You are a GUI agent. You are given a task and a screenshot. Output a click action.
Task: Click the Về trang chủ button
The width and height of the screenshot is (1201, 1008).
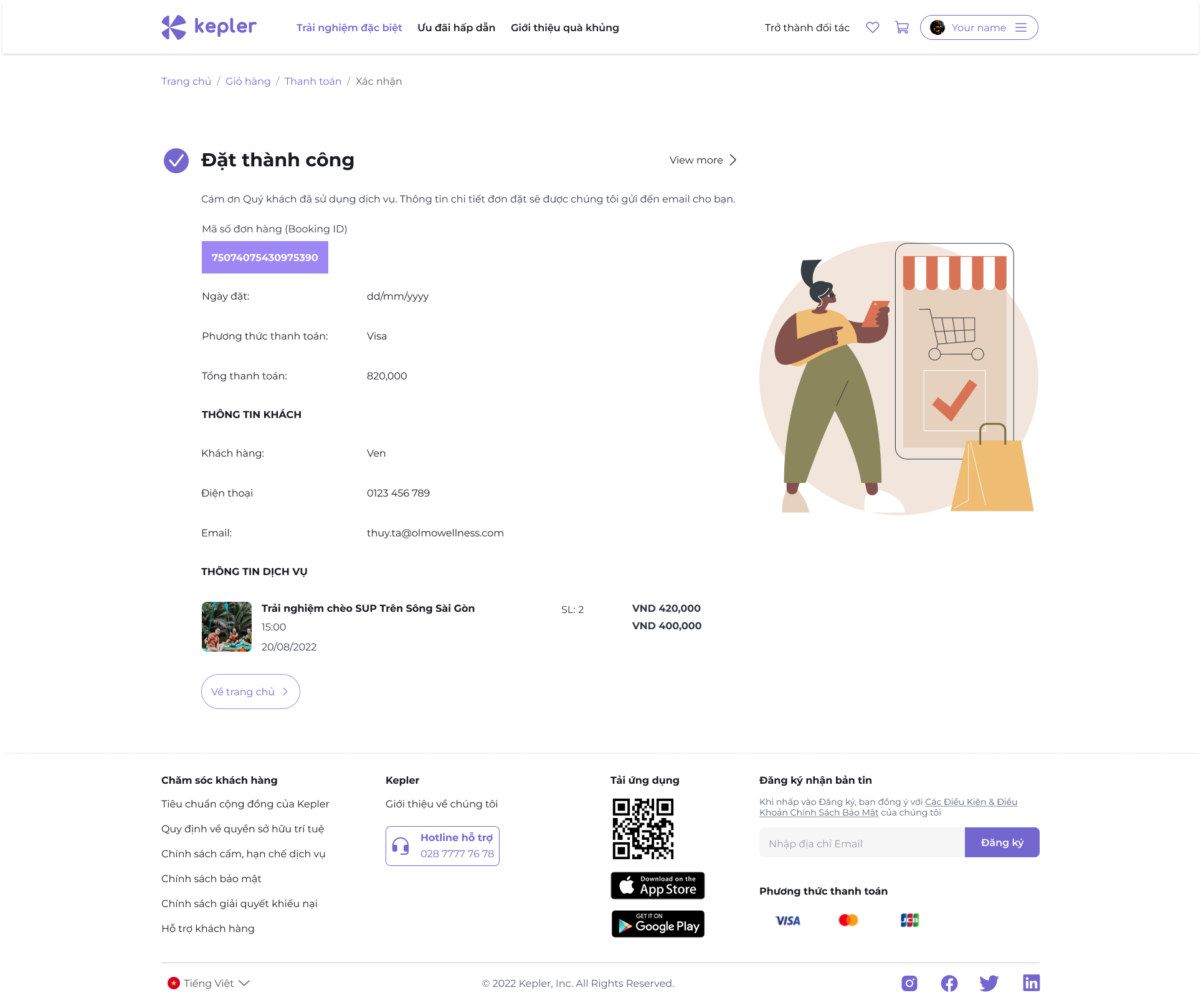(x=250, y=692)
